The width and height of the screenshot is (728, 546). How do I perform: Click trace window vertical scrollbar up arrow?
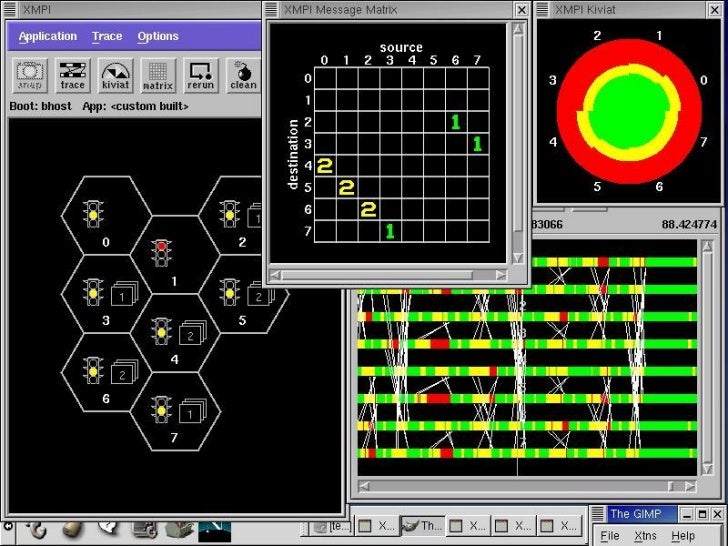(x=707, y=247)
